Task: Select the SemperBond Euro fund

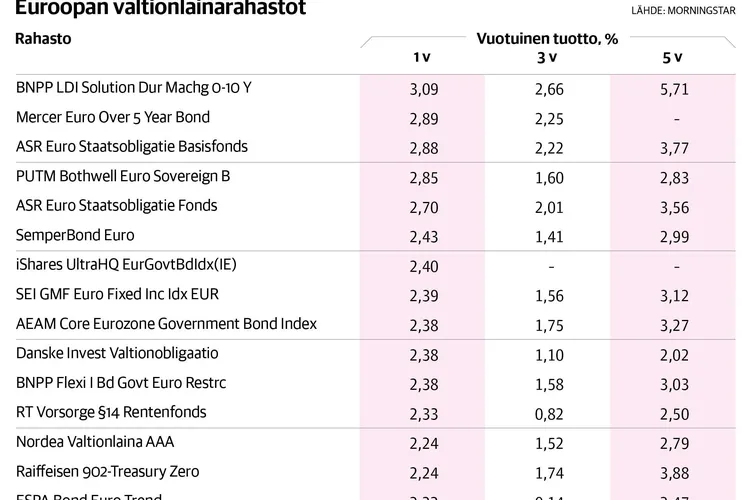Action: tap(75, 235)
